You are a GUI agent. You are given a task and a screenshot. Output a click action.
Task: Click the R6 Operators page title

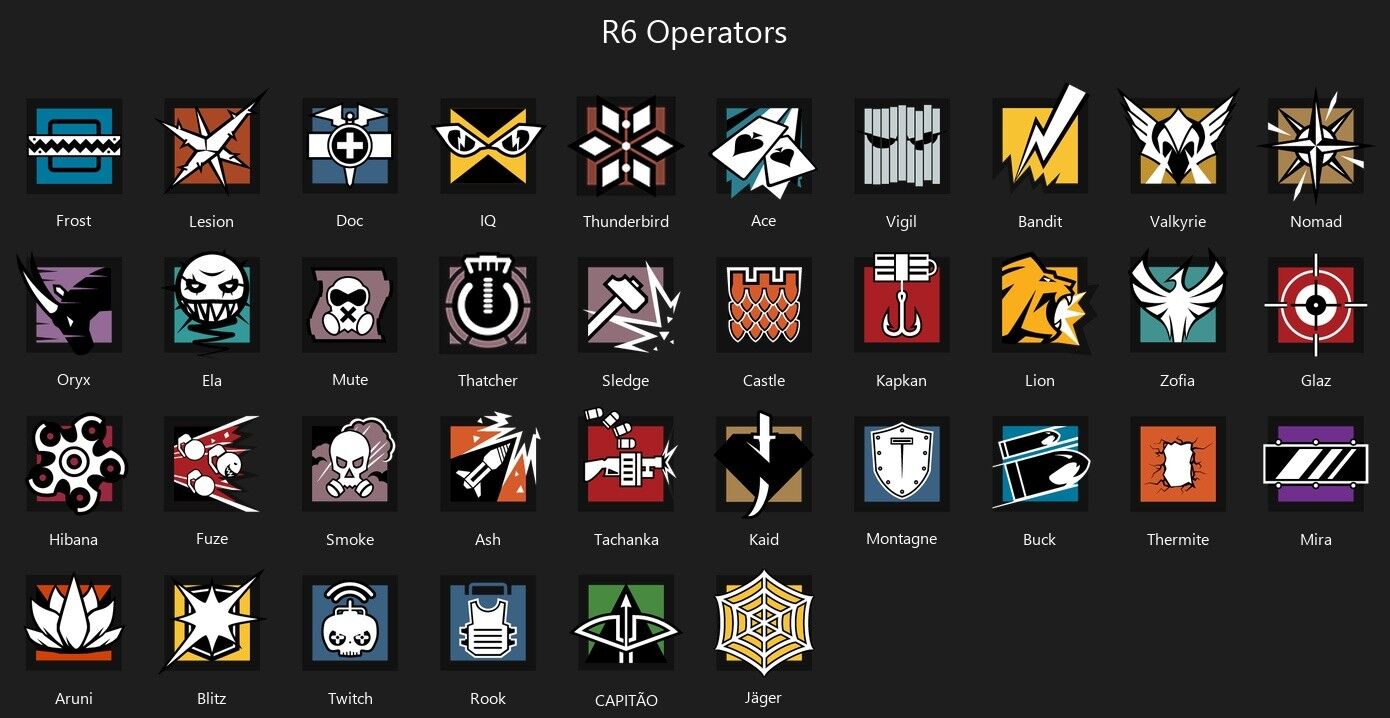click(x=694, y=32)
